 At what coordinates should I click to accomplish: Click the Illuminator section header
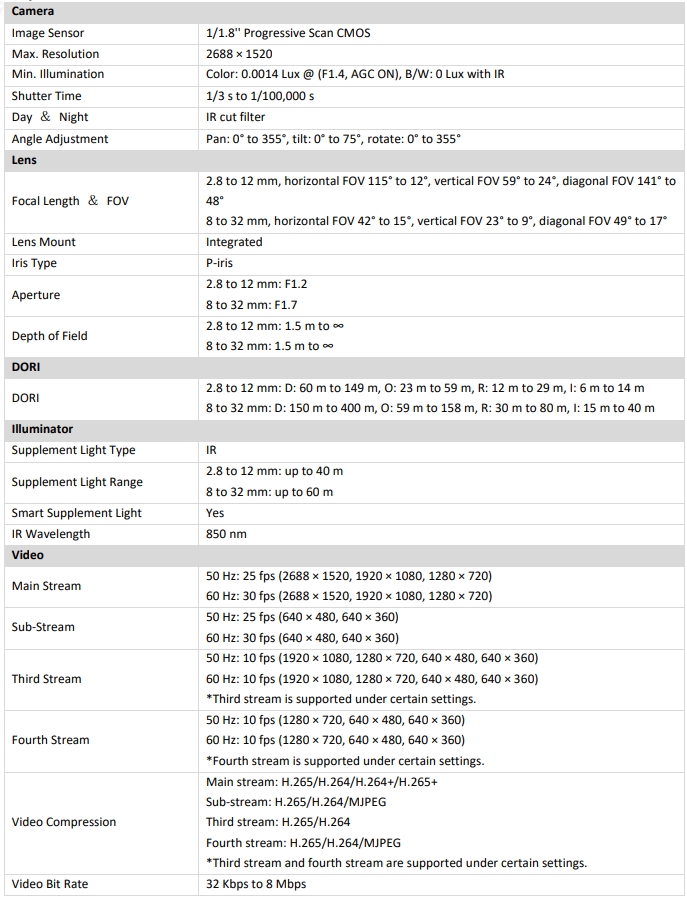tap(42, 429)
